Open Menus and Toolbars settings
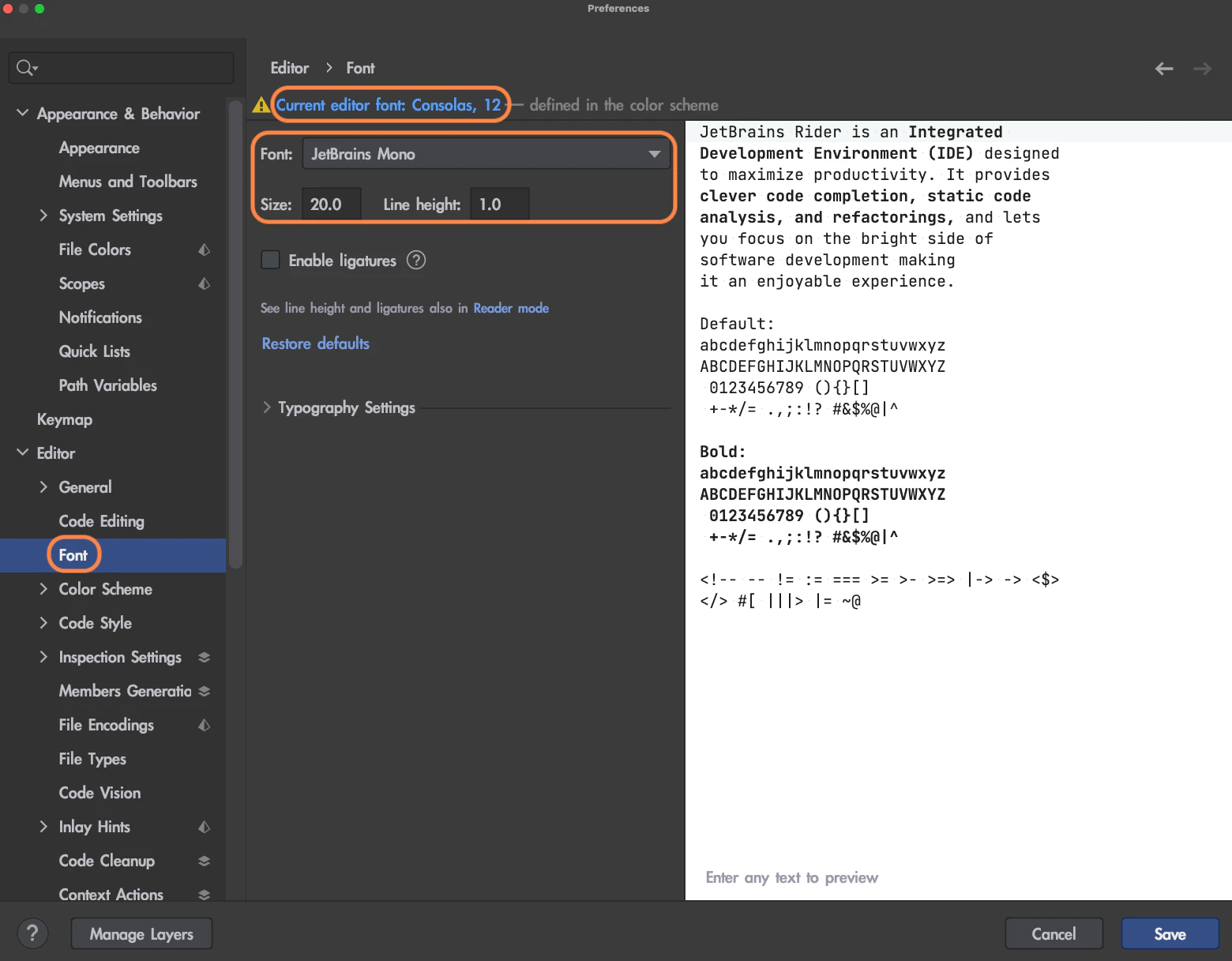 [x=128, y=182]
